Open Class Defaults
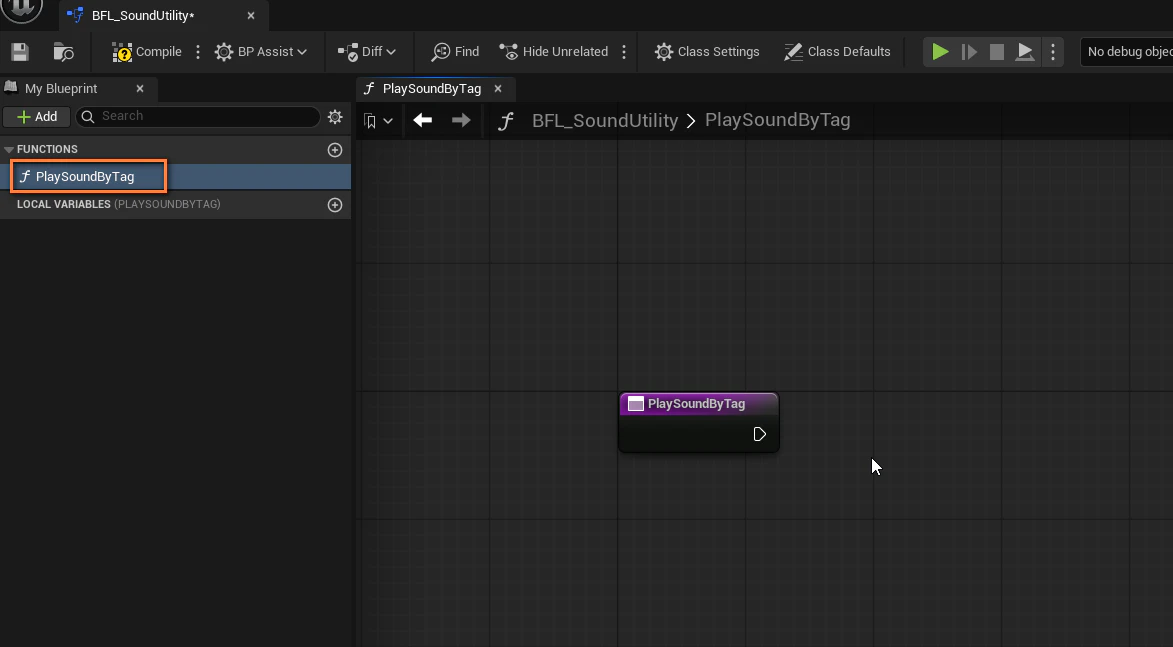Screen dimensions: 1173x647 tap(837, 52)
